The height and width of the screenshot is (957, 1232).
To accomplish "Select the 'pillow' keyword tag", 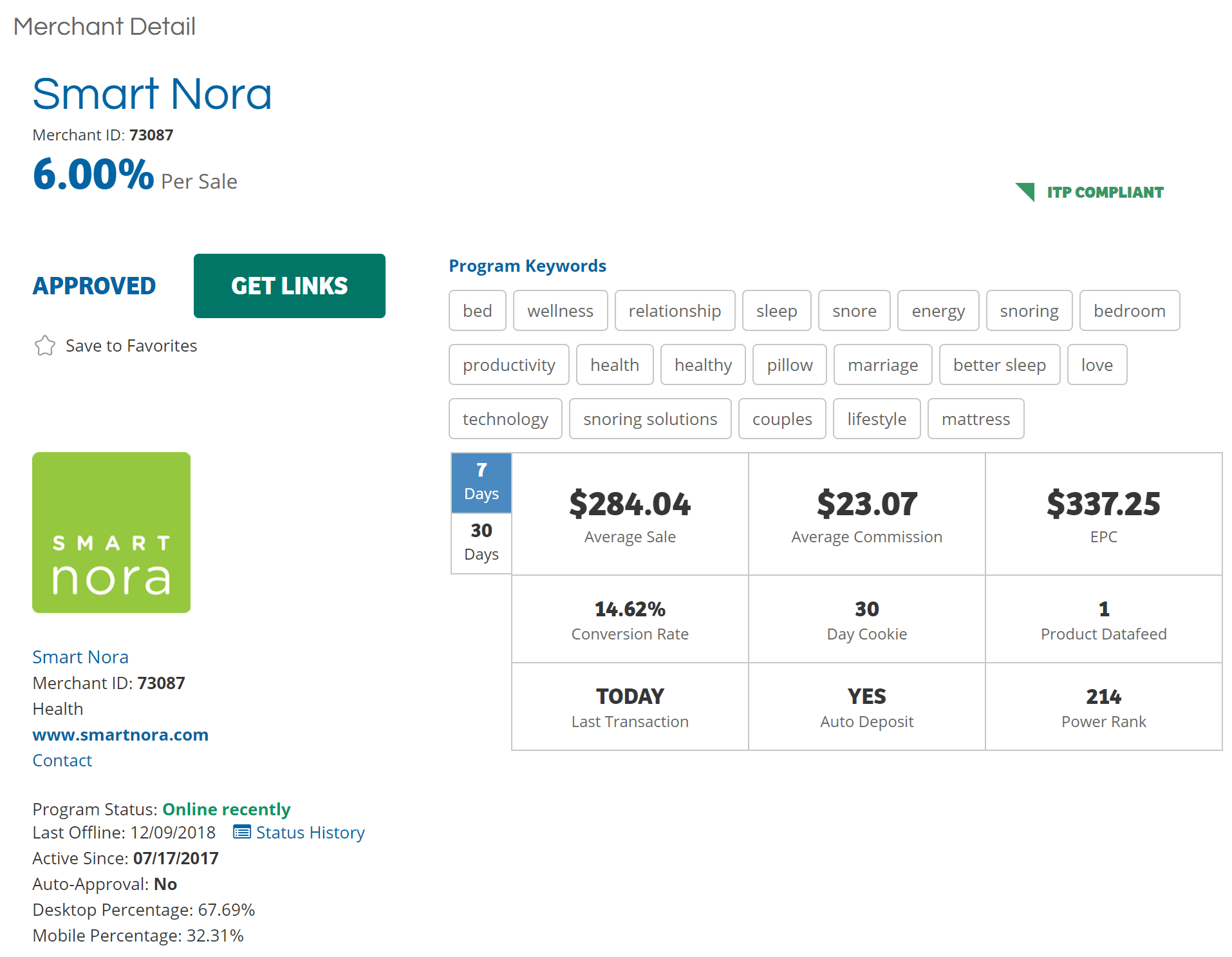I will coord(790,365).
